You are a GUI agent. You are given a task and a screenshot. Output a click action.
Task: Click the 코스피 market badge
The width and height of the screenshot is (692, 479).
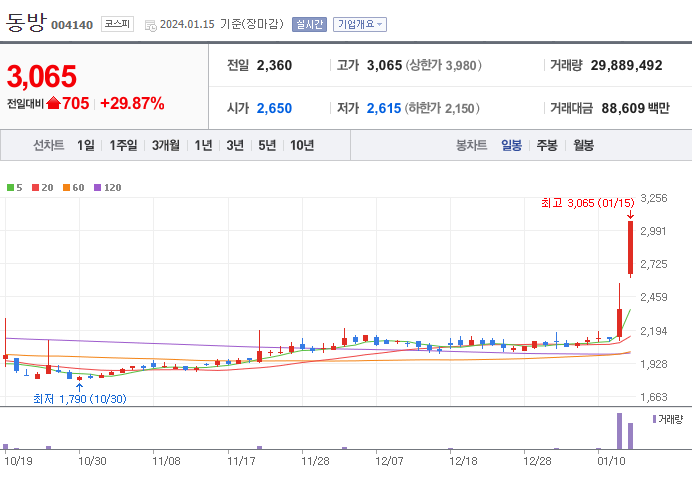point(117,24)
